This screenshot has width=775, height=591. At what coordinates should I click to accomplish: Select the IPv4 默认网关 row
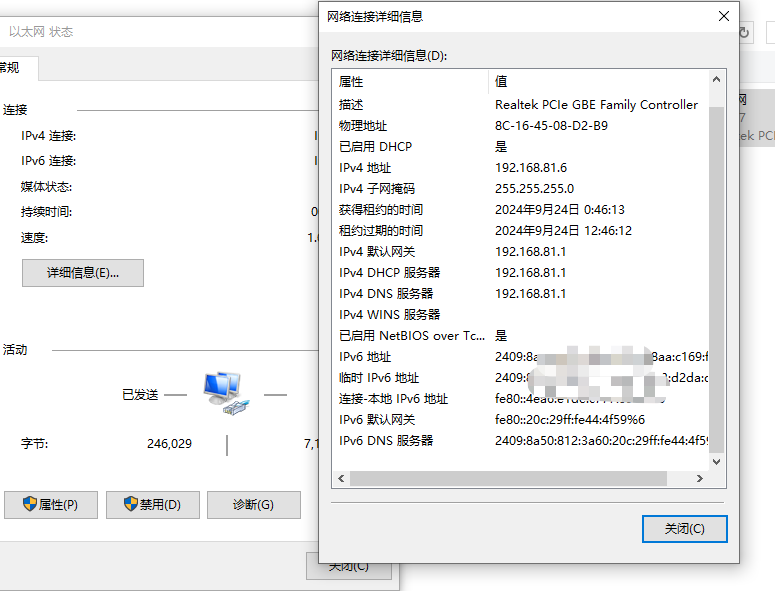pyautogui.click(x=521, y=252)
